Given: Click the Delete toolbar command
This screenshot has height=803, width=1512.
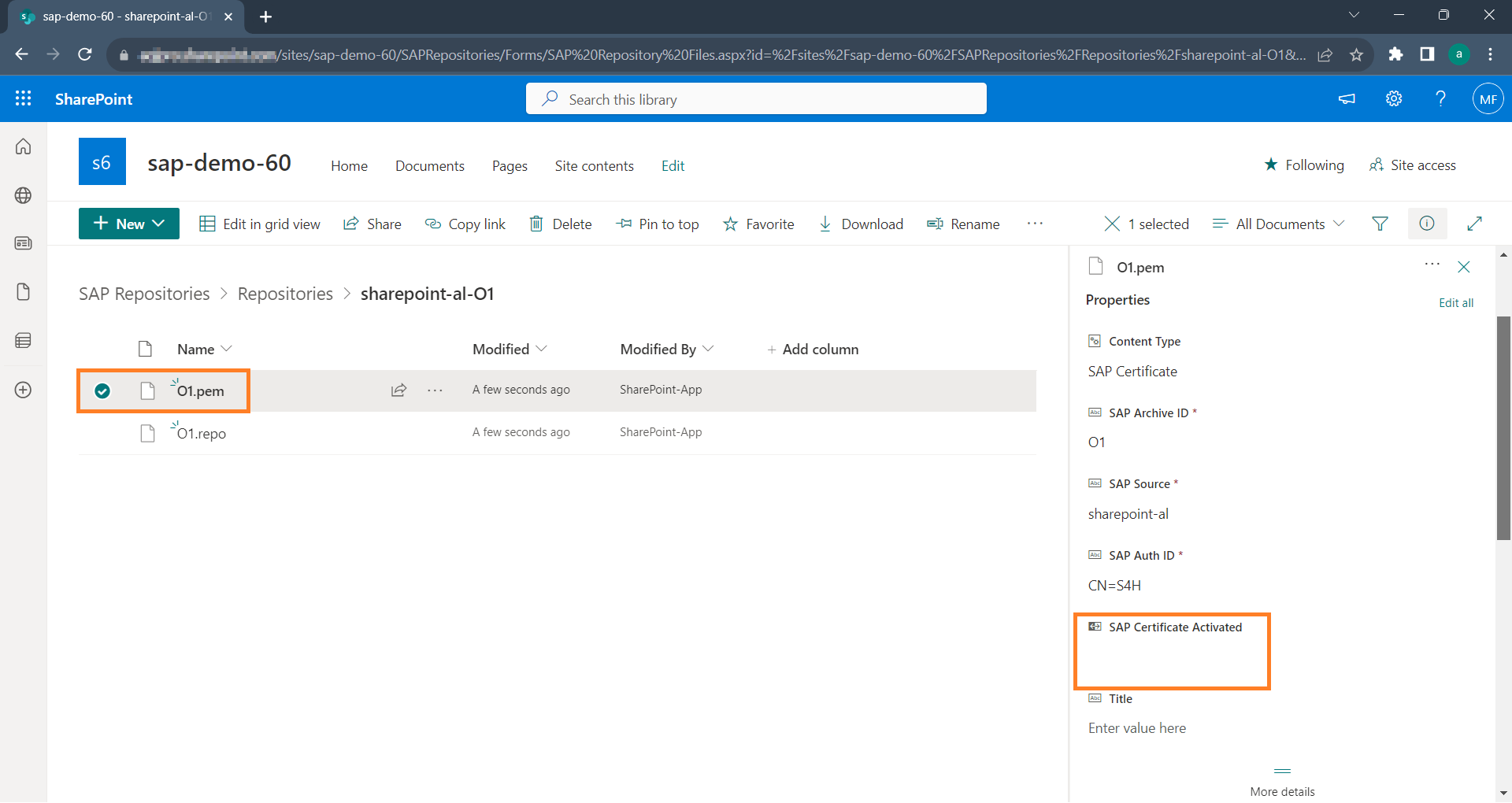Looking at the screenshot, I should [561, 224].
